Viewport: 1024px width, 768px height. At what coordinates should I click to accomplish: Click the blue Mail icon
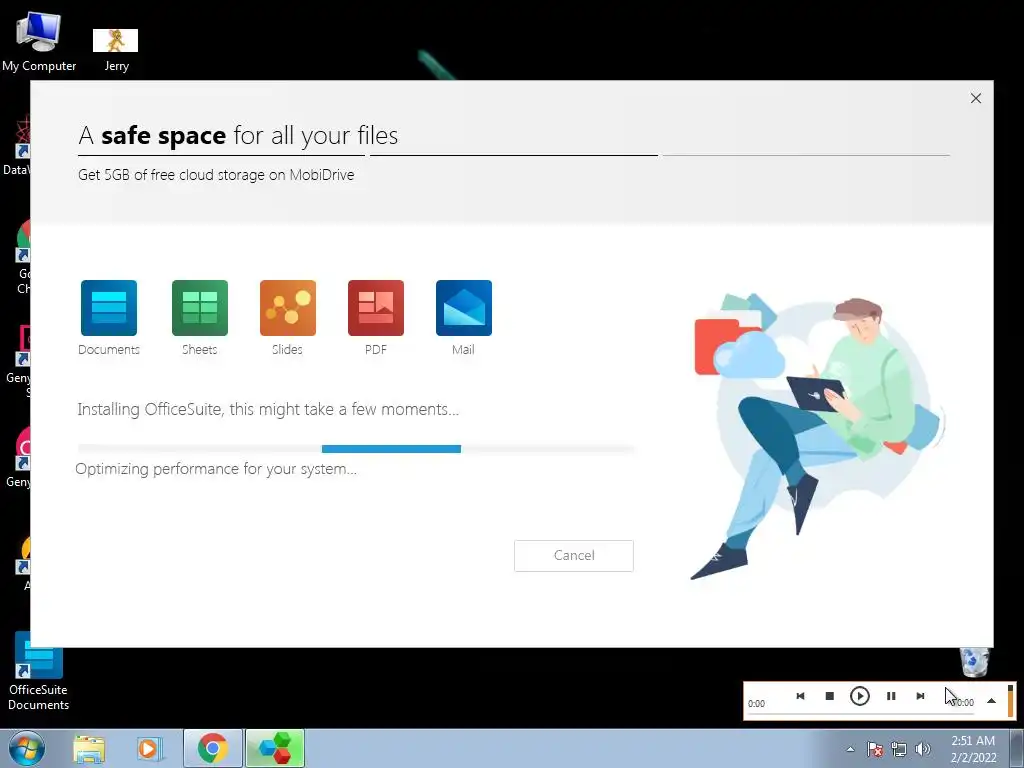[464, 308]
